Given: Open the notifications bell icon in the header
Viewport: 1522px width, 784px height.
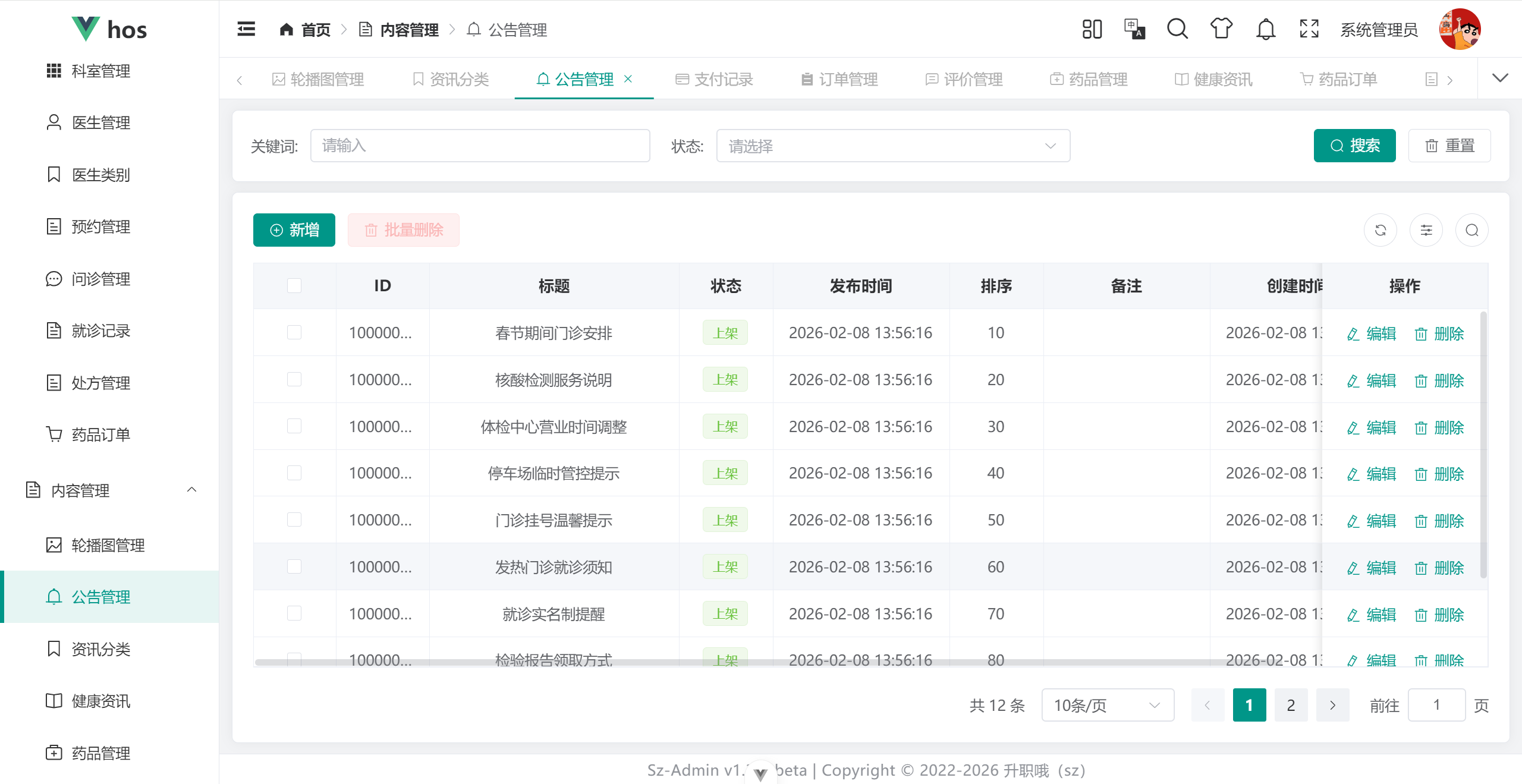Looking at the screenshot, I should point(1265,29).
